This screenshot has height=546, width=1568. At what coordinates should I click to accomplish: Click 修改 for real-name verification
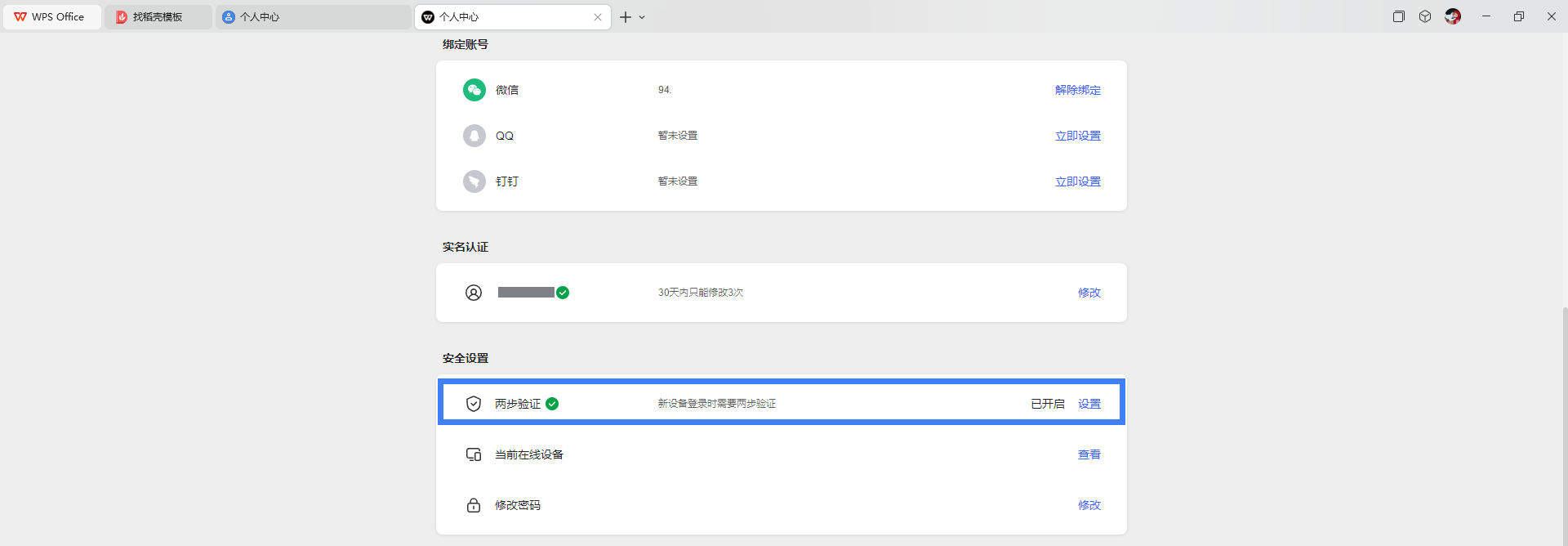pos(1089,293)
